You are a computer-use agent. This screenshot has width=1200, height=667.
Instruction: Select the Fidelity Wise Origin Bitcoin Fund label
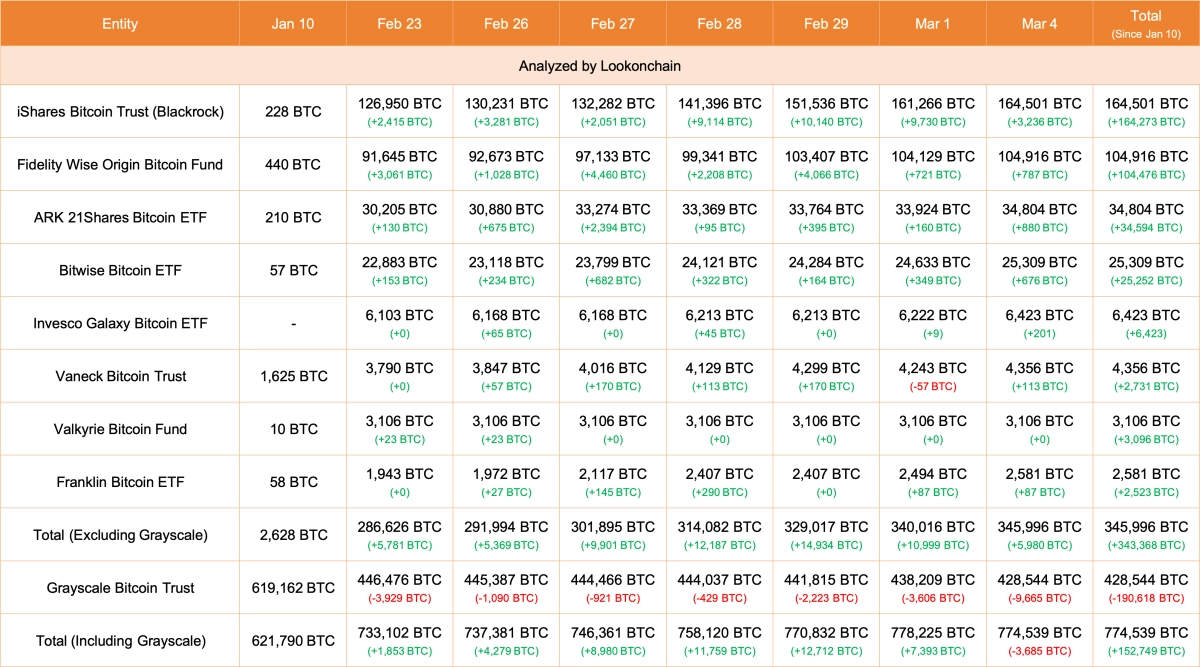coord(120,164)
